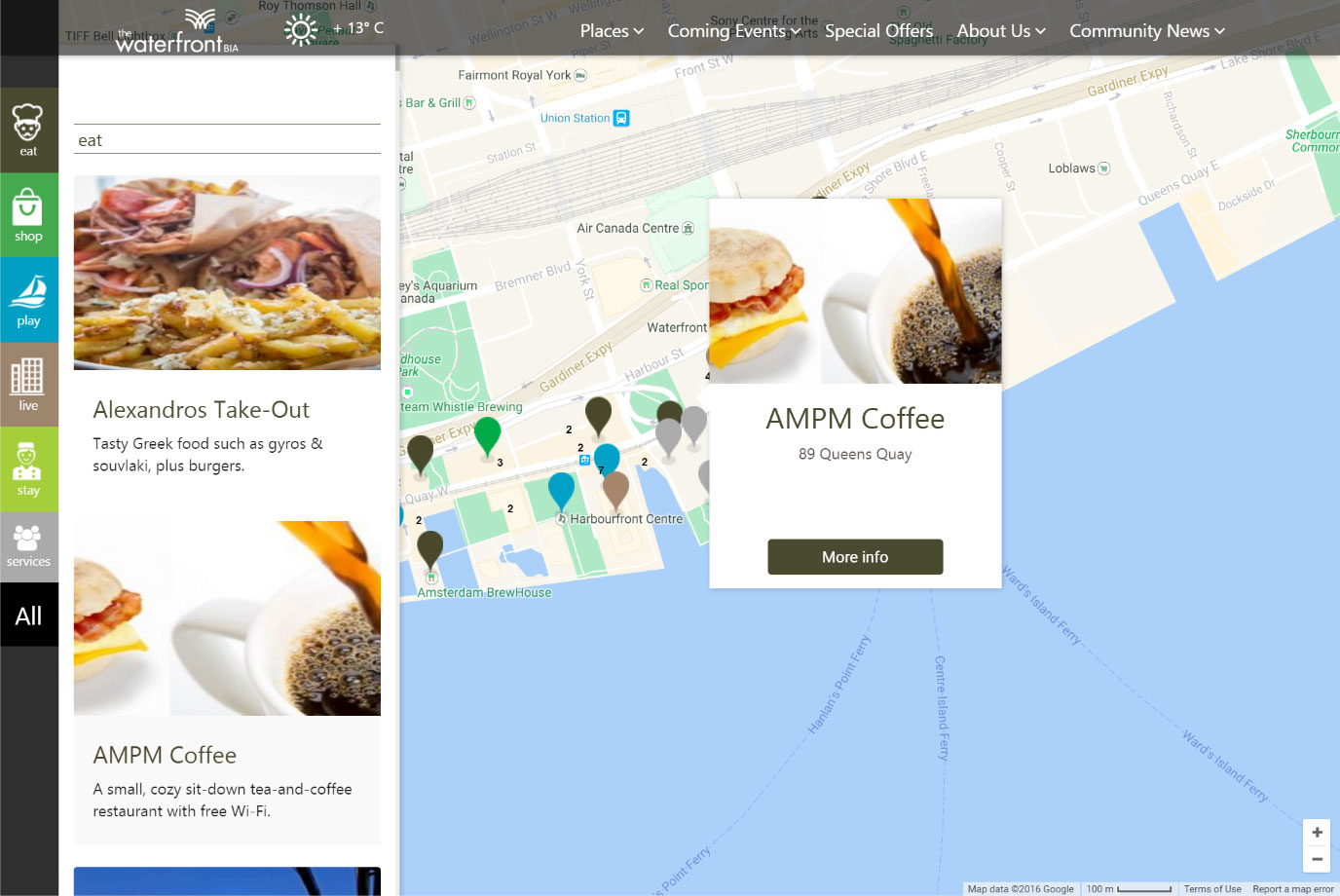Image resolution: width=1340 pixels, height=896 pixels.
Task: Open the Alexandros Take-Out listing title
Action: (x=202, y=410)
